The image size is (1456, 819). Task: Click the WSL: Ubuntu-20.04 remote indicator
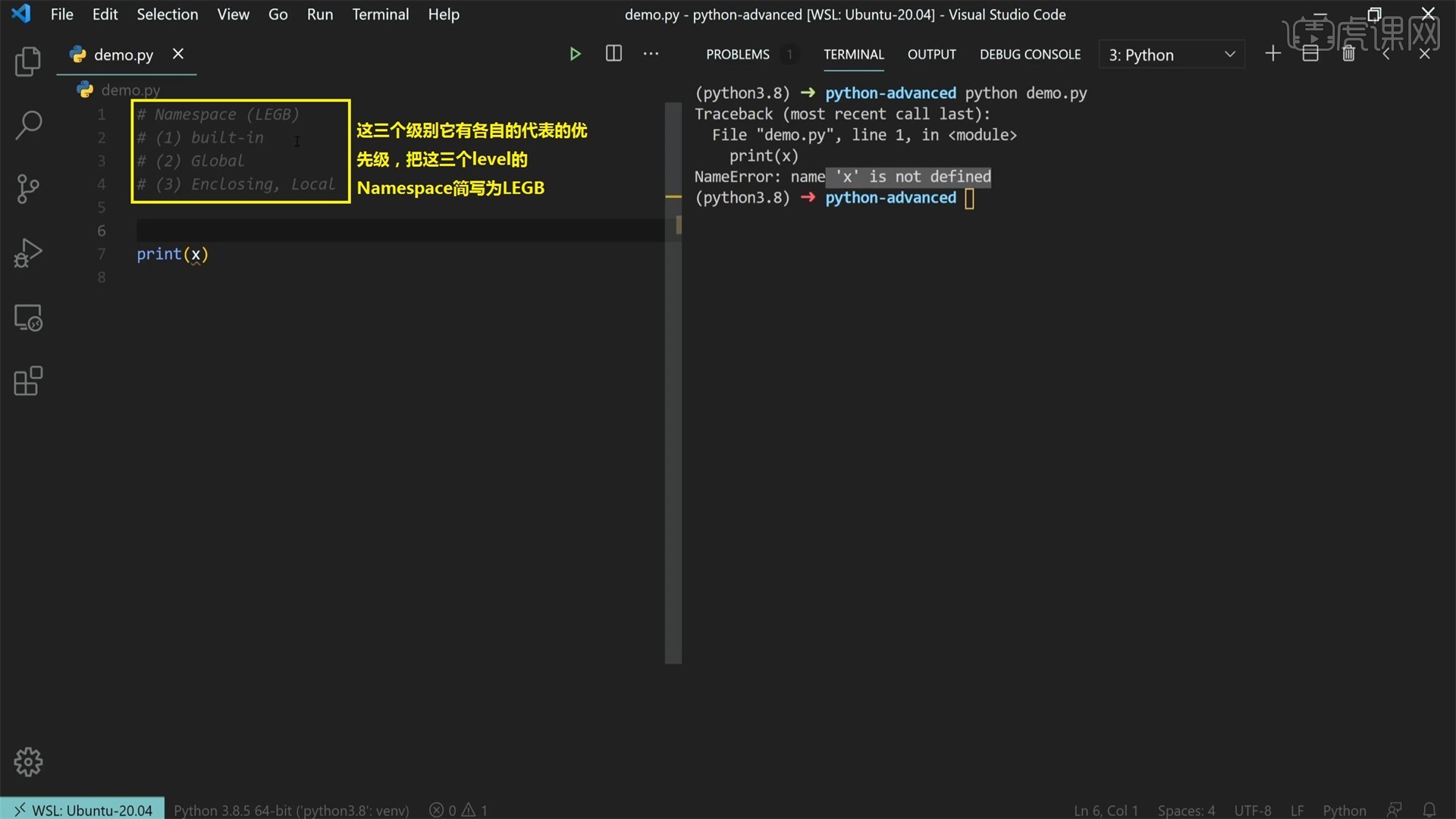coord(82,809)
